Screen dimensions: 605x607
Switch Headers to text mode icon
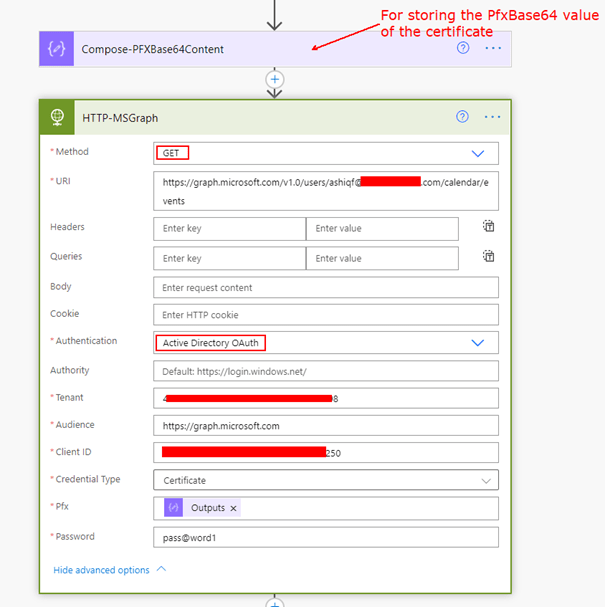(x=488, y=227)
